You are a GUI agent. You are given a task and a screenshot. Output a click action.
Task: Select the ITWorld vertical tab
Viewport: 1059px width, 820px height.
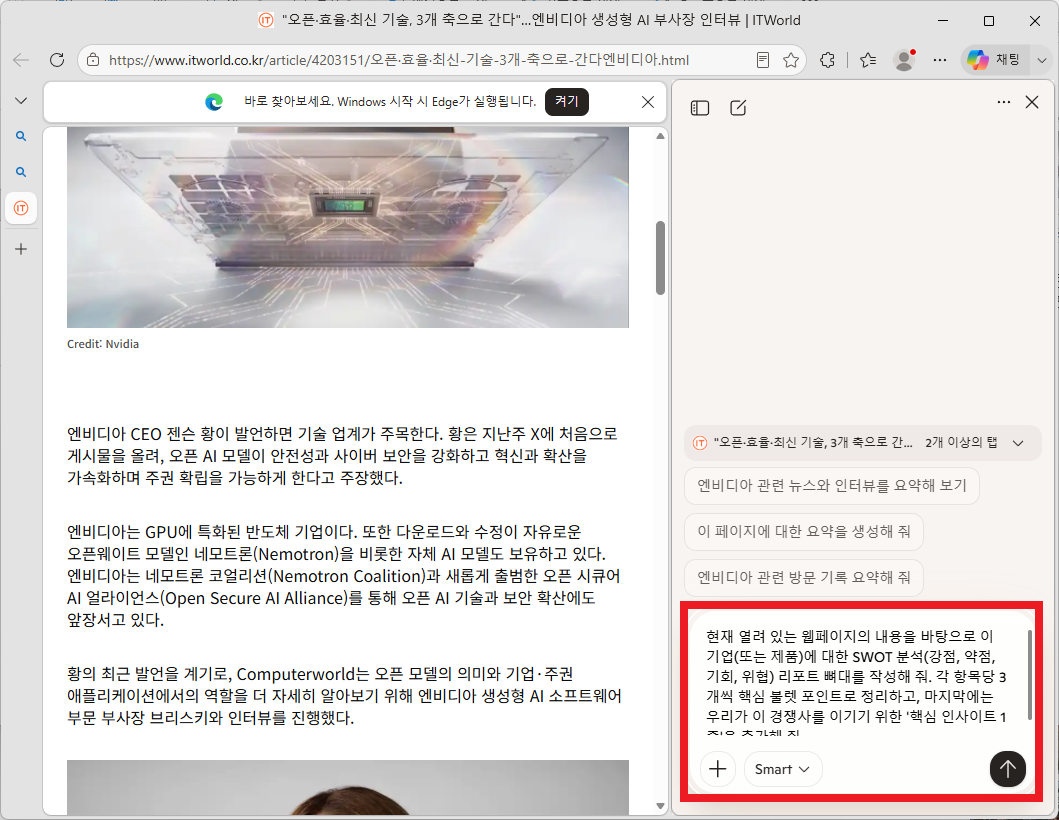tap(21, 208)
